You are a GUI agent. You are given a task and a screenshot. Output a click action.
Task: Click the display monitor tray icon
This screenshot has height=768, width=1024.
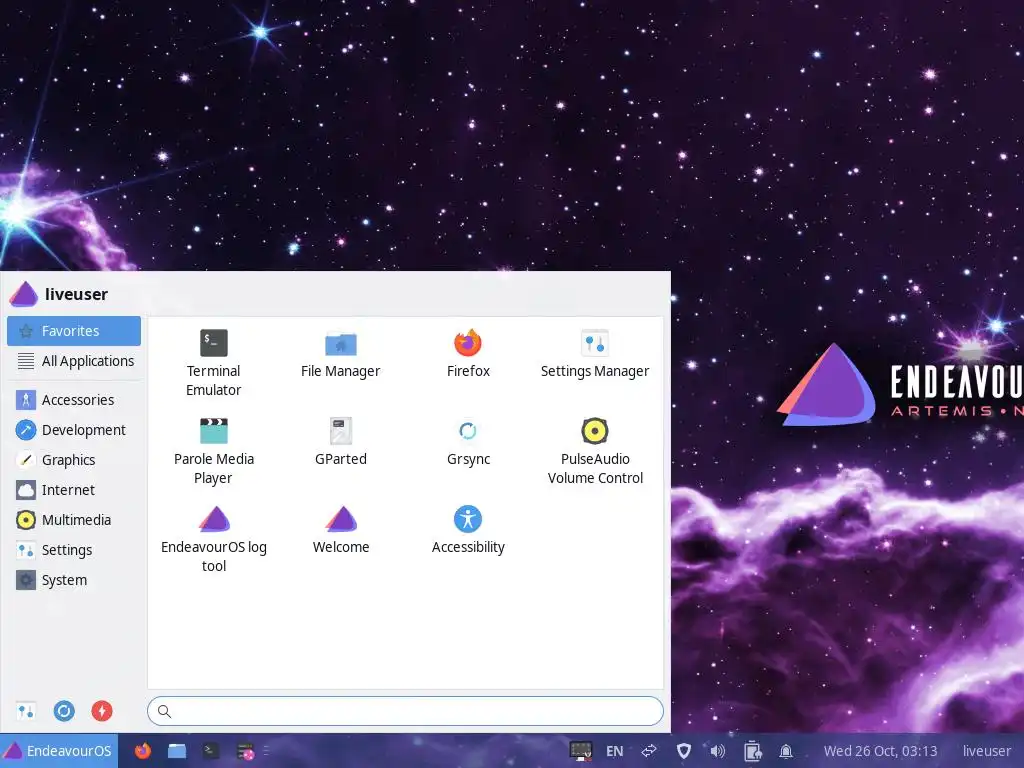pyautogui.click(x=581, y=751)
